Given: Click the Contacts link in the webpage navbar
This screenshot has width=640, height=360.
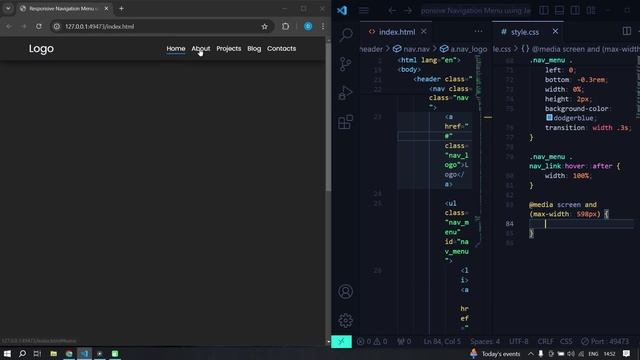Looking at the screenshot, I should point(281,49).
